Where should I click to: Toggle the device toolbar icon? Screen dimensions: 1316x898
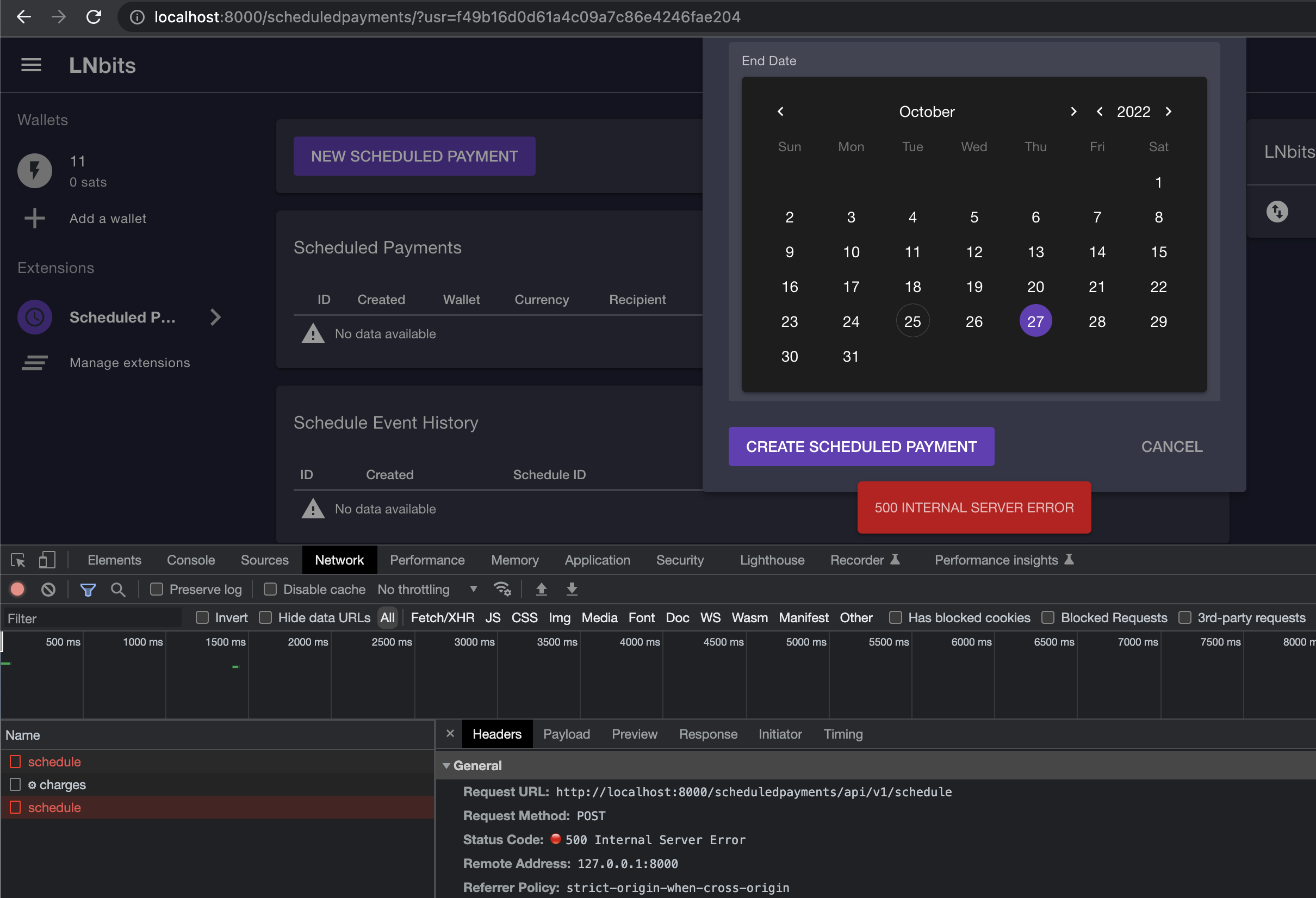(x=47, y=560)
